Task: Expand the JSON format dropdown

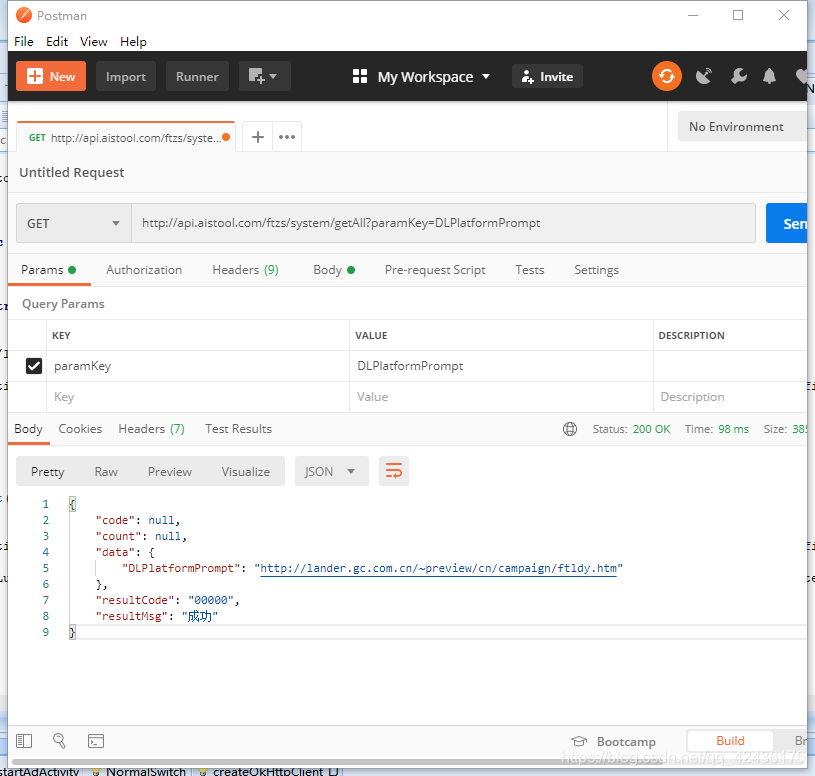Action: [x=331, y=471]
